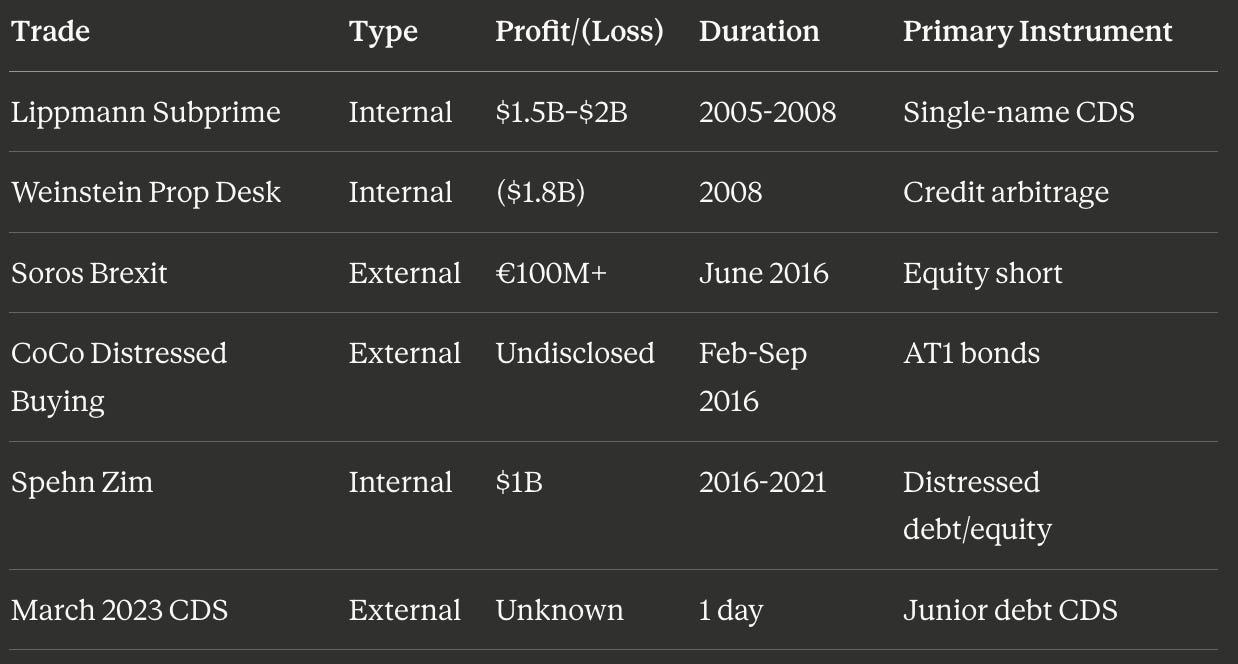The image size is (1238, 664).
Task: Select the March 2023 CDS cell
Action: pyautogui.click(x=119, y=610)
